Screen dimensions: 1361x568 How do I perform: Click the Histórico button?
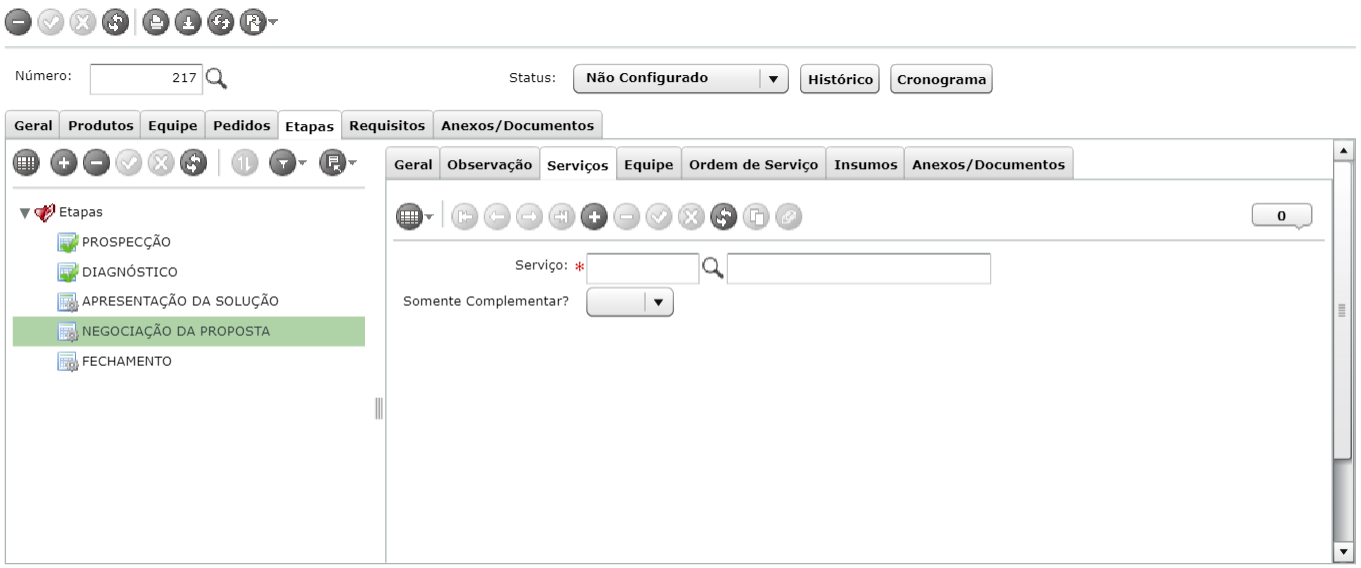[x=839, y=79]
